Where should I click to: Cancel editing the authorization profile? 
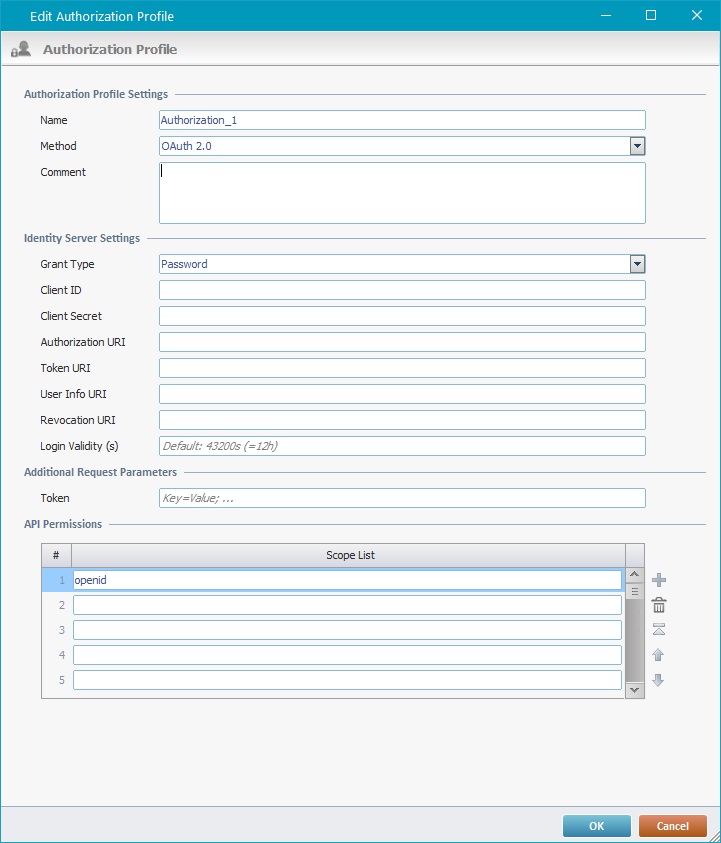coord(673,826)
